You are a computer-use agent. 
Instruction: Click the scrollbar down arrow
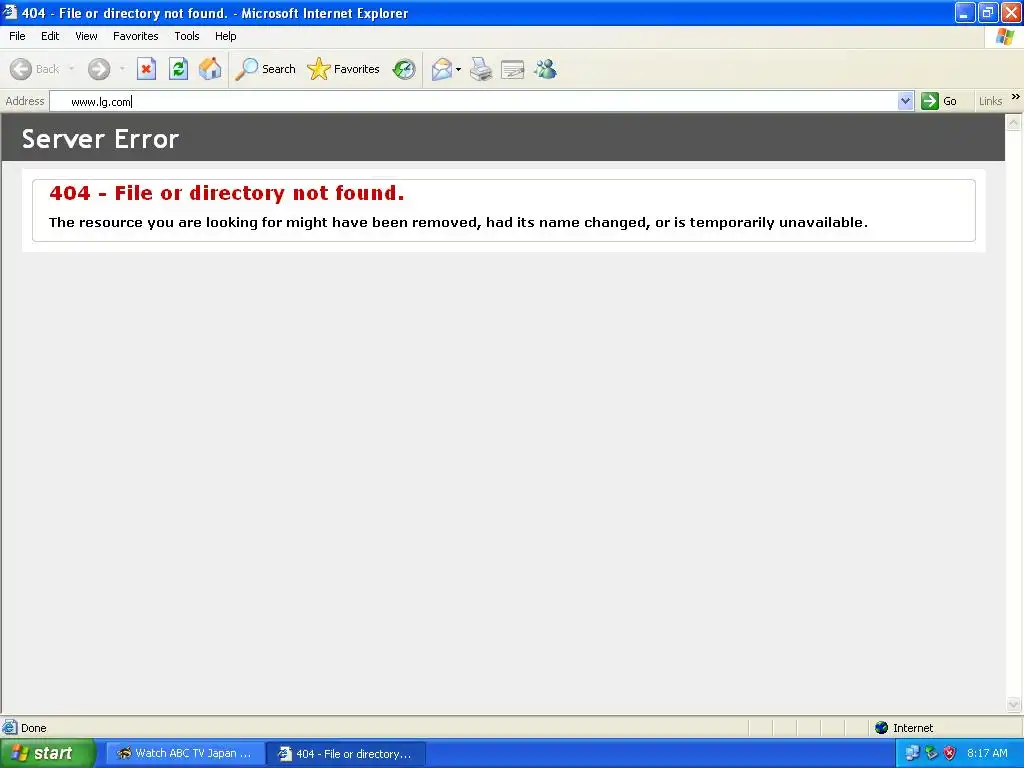point(1014,704)
